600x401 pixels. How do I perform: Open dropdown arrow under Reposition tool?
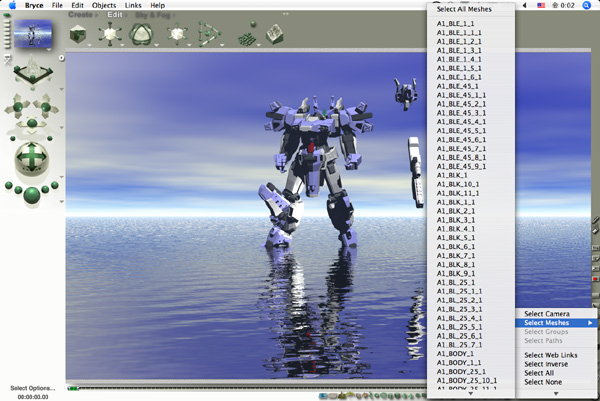pos(189,45)
